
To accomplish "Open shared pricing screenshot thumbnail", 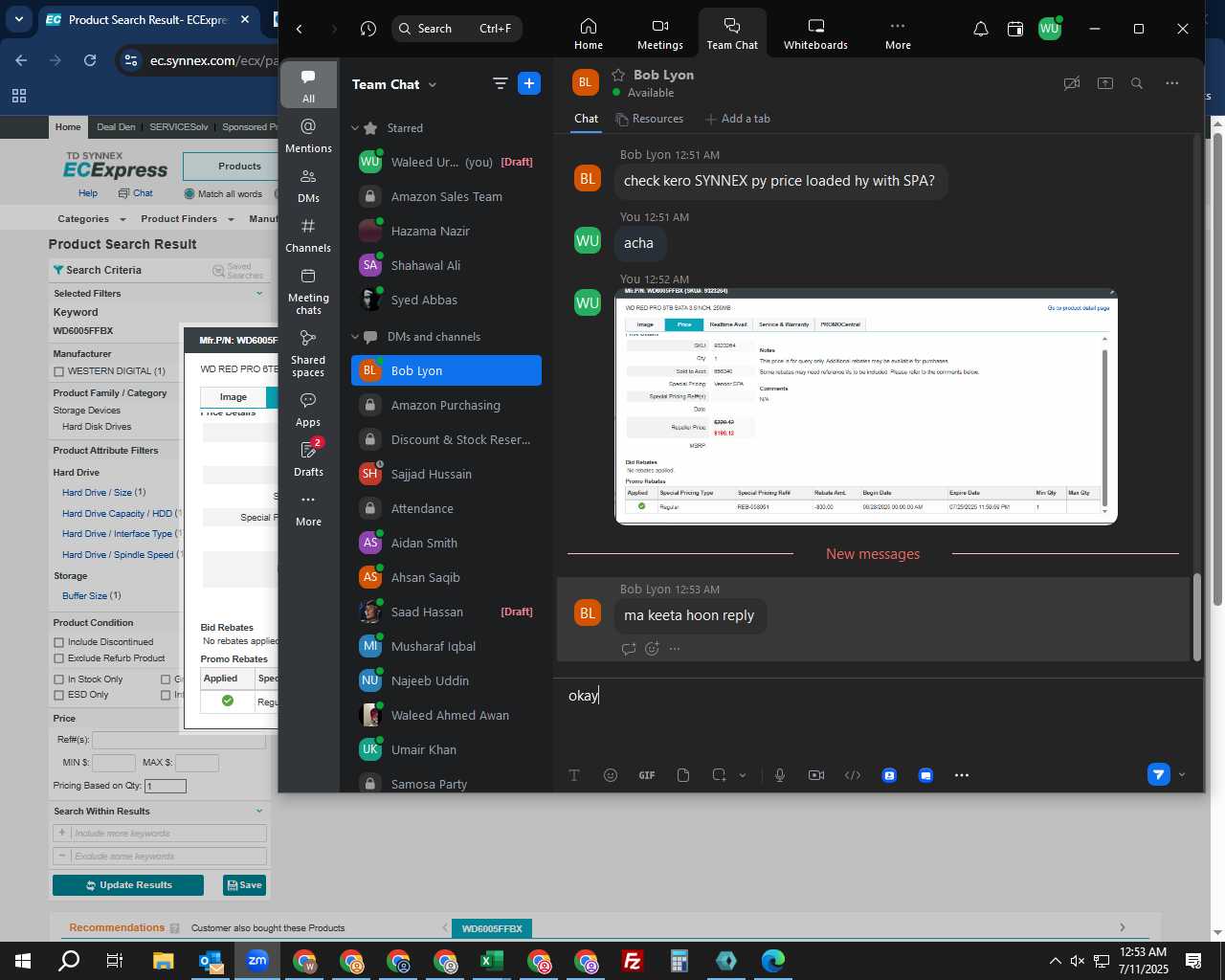I will tap(866, 406).
